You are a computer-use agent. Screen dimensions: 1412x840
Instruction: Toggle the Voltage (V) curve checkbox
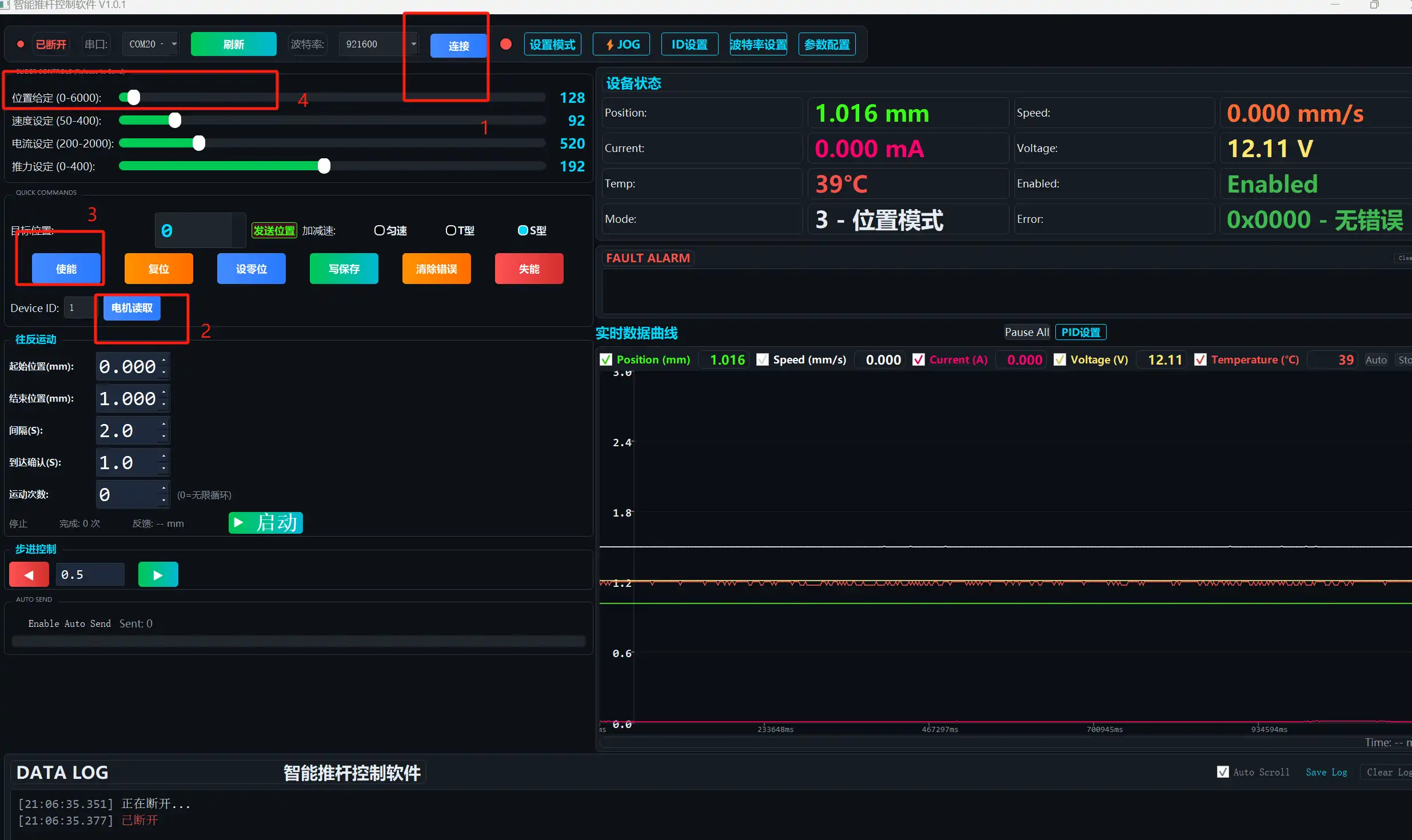[x=1060, y=359]
